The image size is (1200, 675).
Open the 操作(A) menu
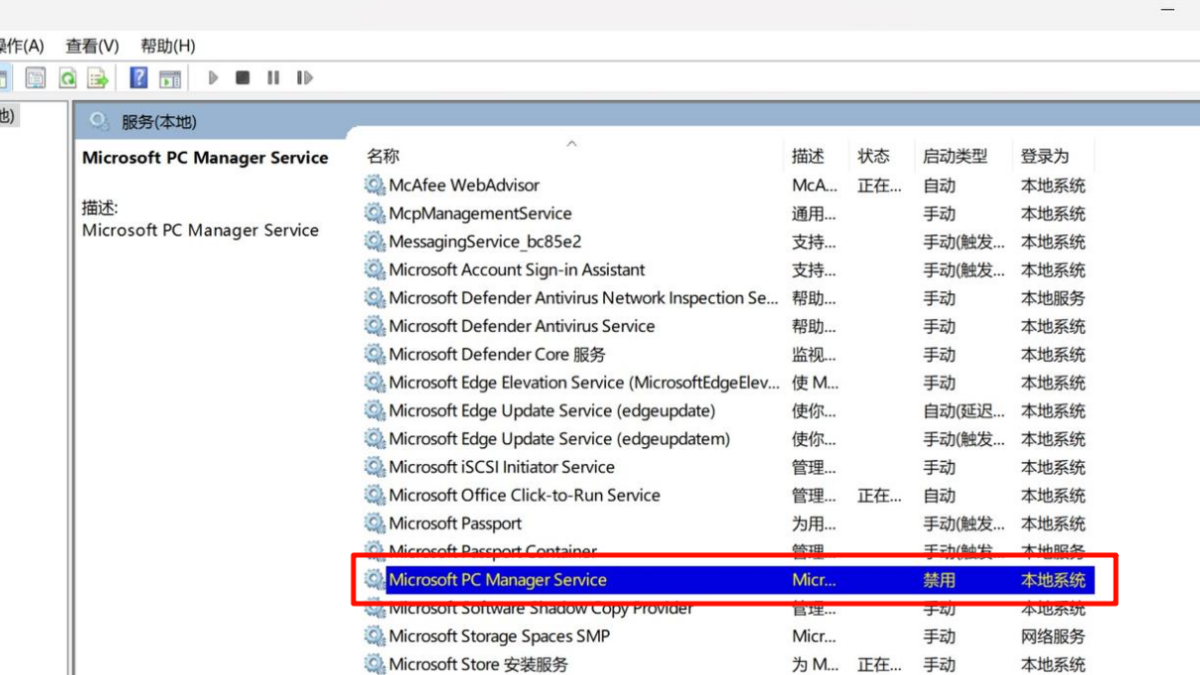coord(21,46)
